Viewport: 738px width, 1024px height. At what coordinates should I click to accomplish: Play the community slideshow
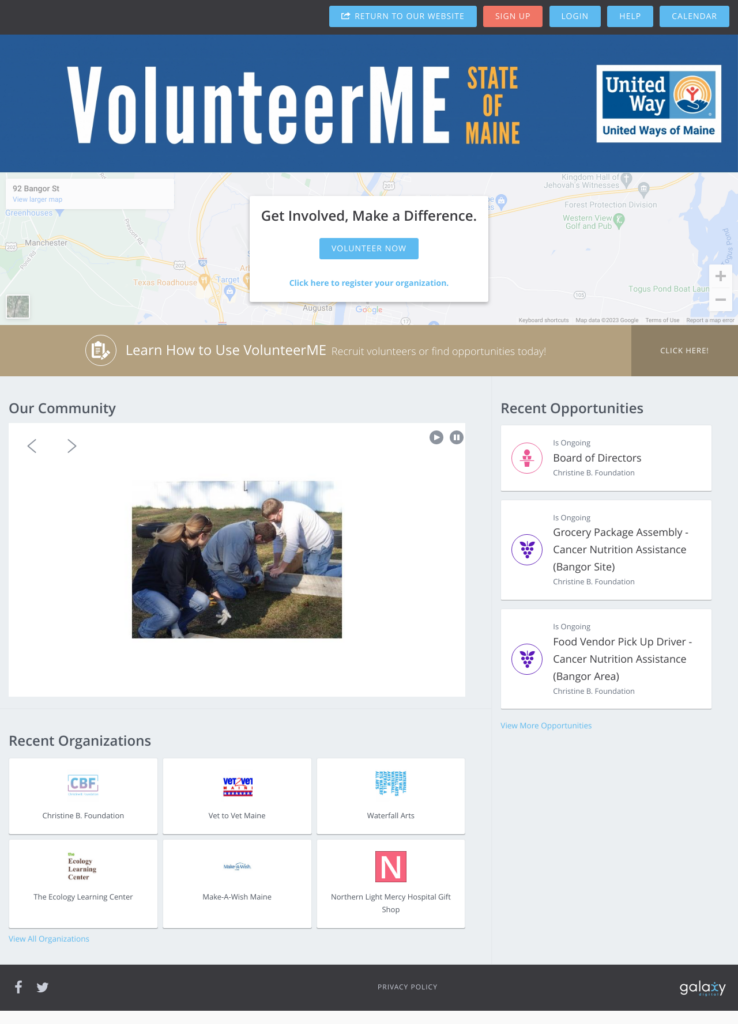point(436,438)
